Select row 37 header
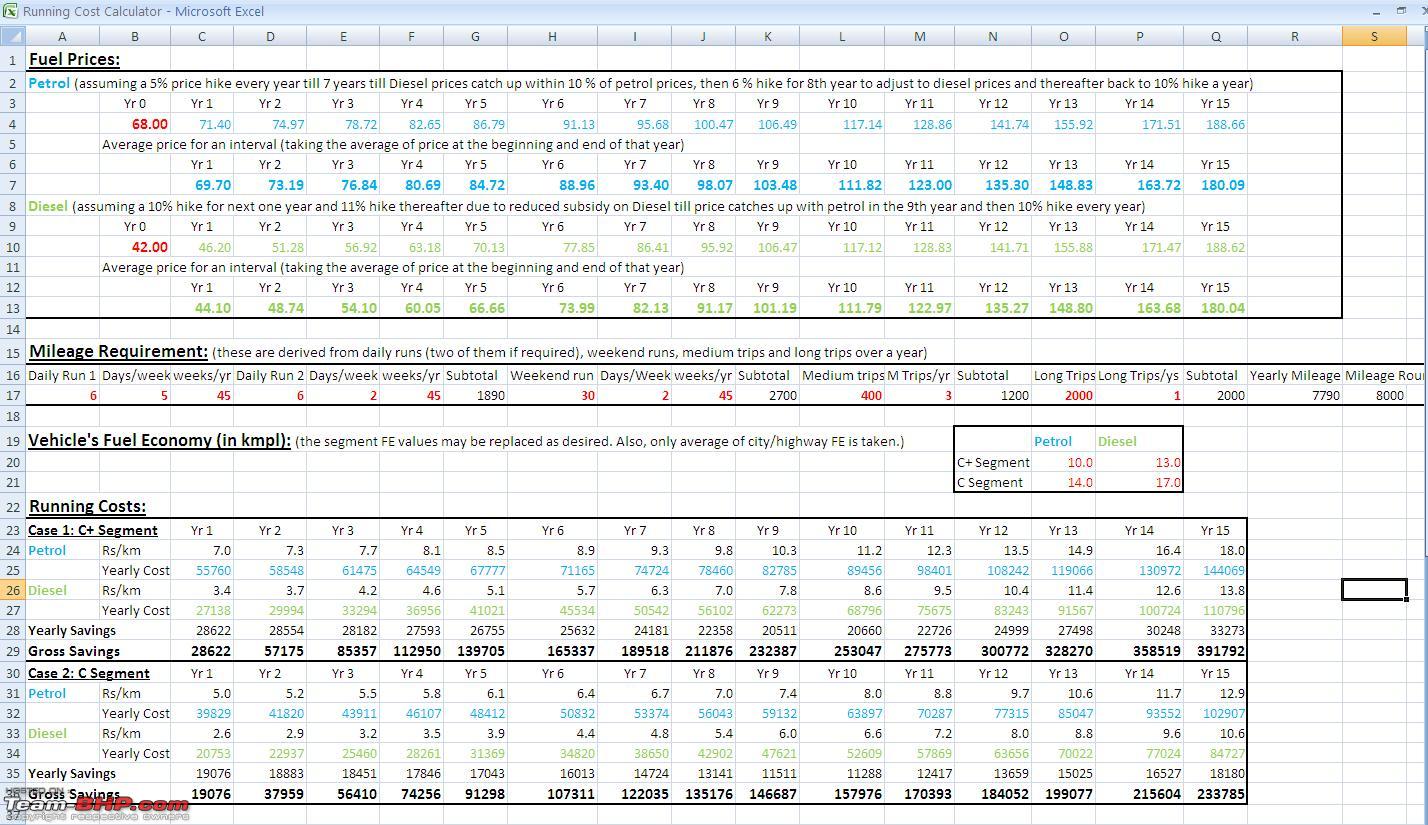 [x=13, y=816]
